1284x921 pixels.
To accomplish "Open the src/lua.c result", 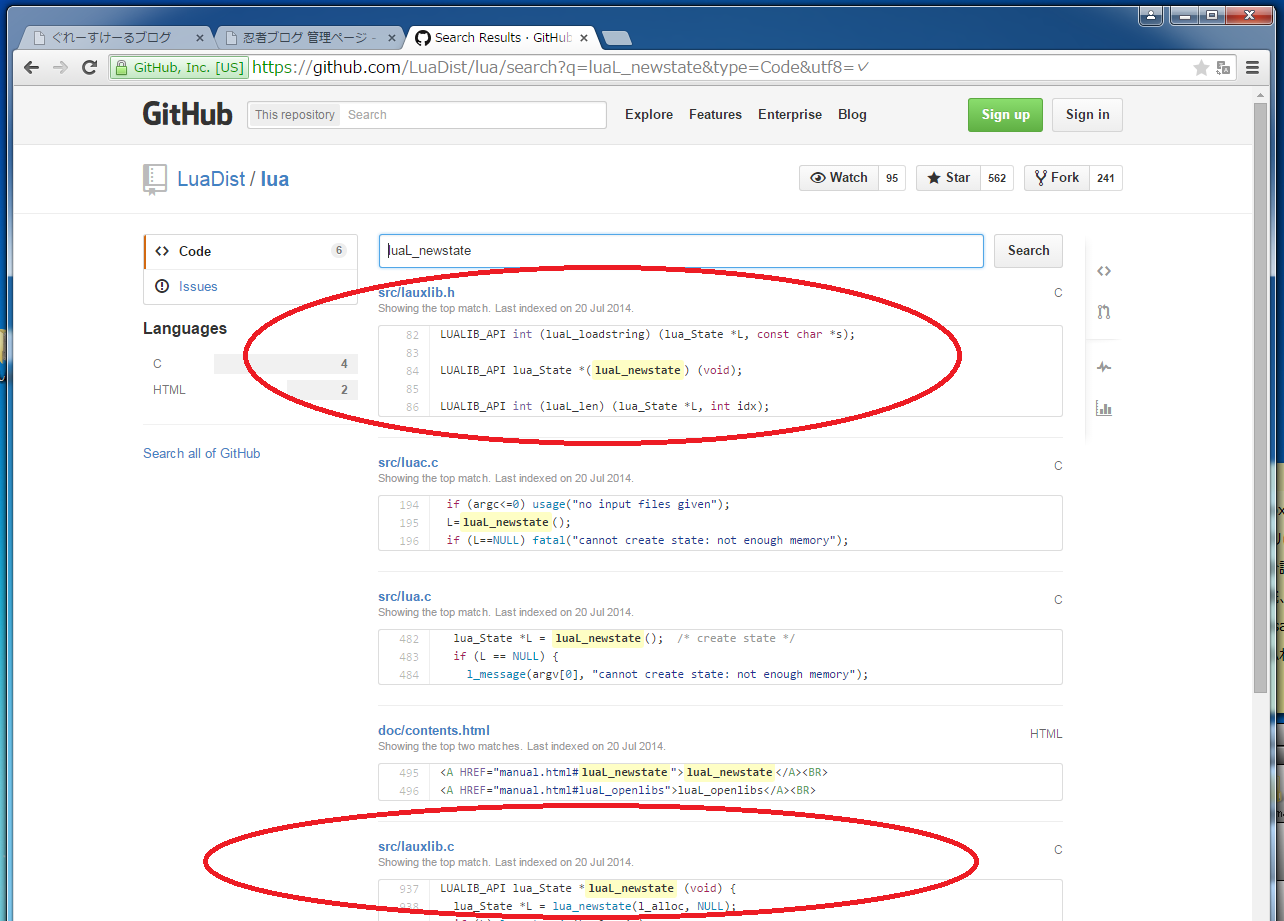I will tap(404, 596).
